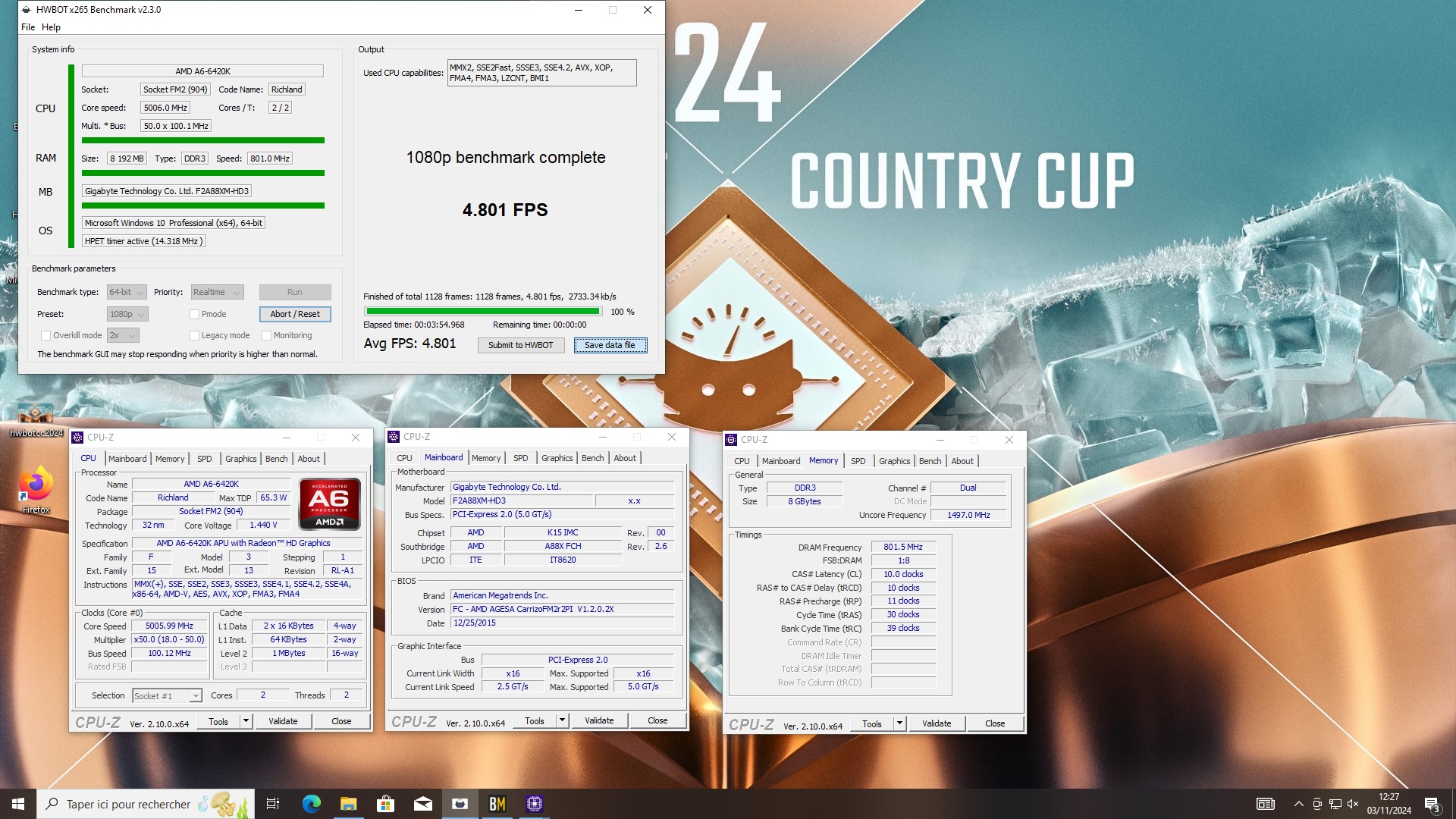Click Close in CPU-Z Mainboard window
The height and width of the screenshot is (819, 1456).
point(657,720)
